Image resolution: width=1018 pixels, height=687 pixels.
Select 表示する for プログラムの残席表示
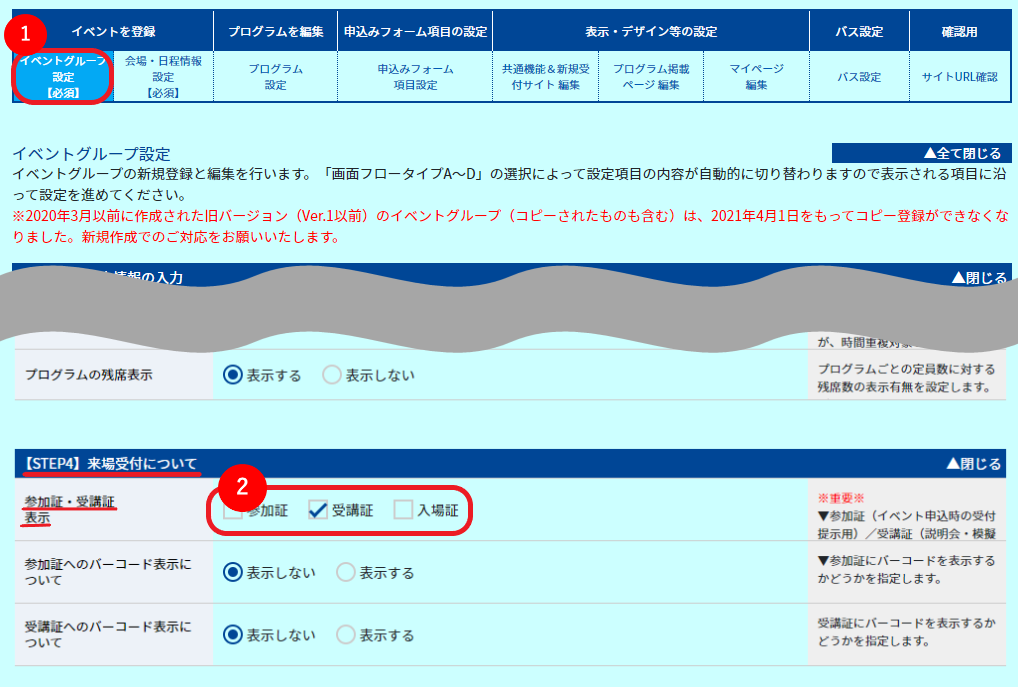pos(232,375)
